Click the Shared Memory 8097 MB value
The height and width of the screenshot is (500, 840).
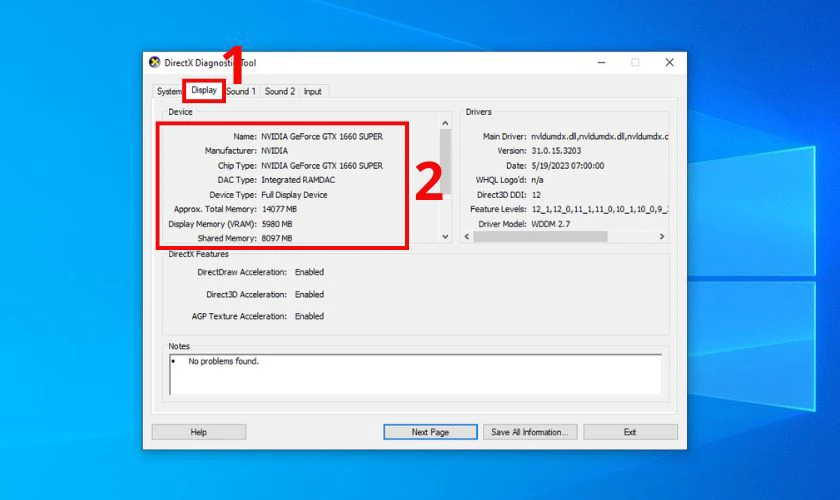tap(276, 238)
